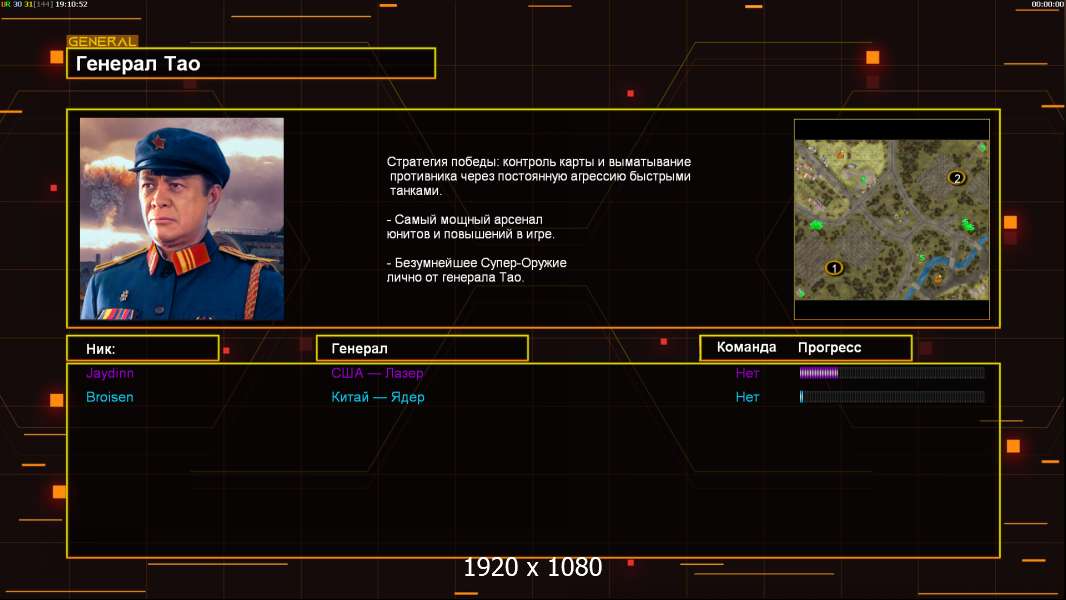Click the Команда column header

(746, 347)
